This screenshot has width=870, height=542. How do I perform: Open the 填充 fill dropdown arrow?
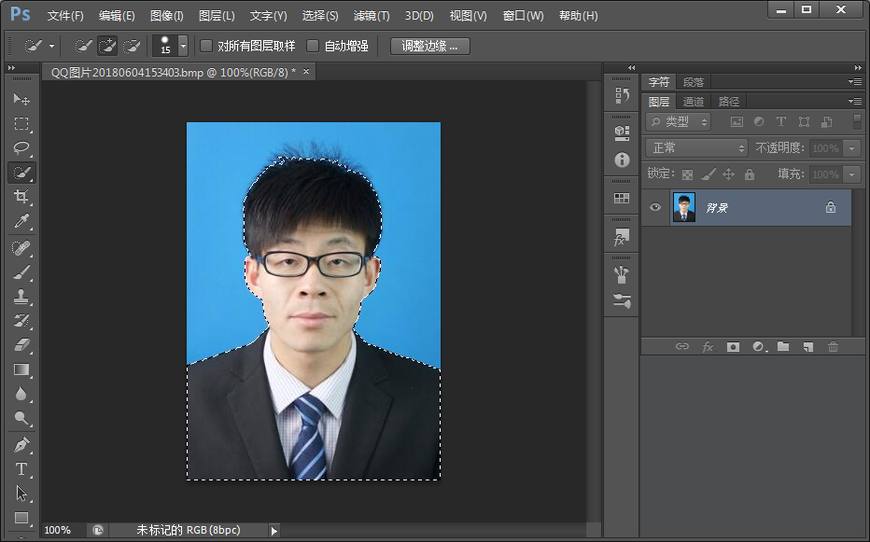coord(852,174)
